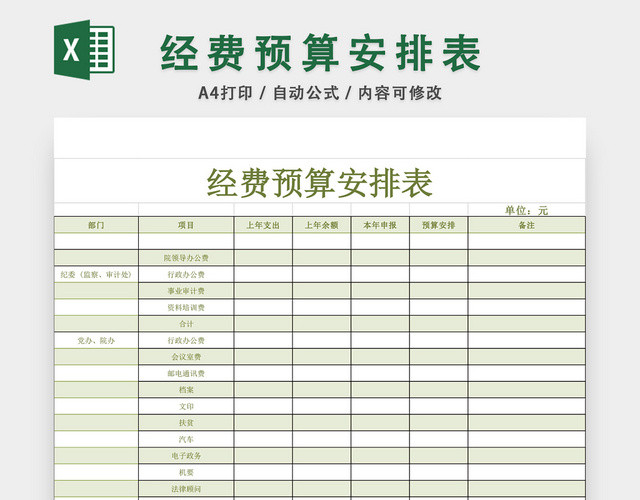Click the 党办、院办 department cell
640x500 pixels.
(96, 340)
